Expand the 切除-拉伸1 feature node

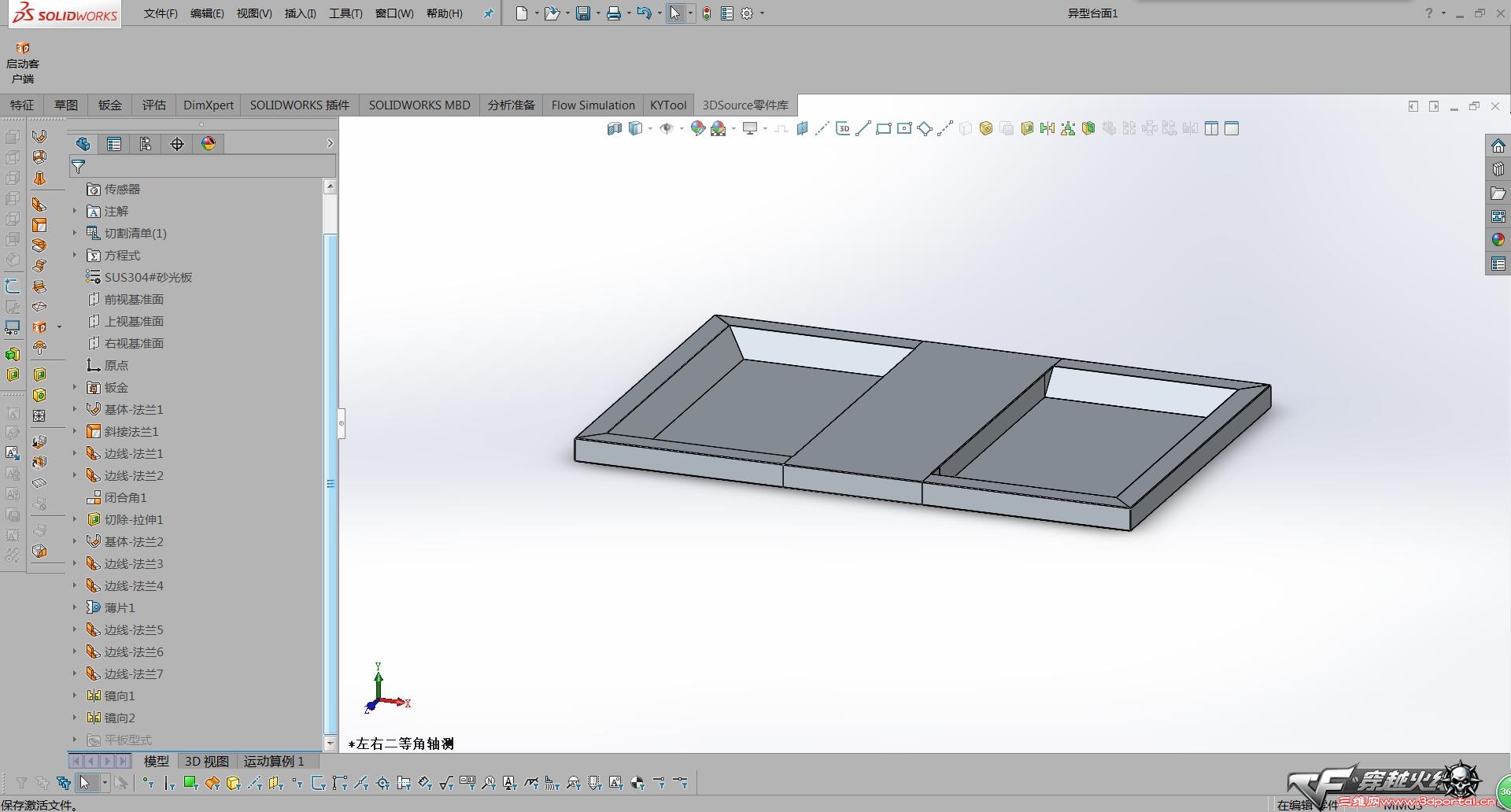click(76, 519)
